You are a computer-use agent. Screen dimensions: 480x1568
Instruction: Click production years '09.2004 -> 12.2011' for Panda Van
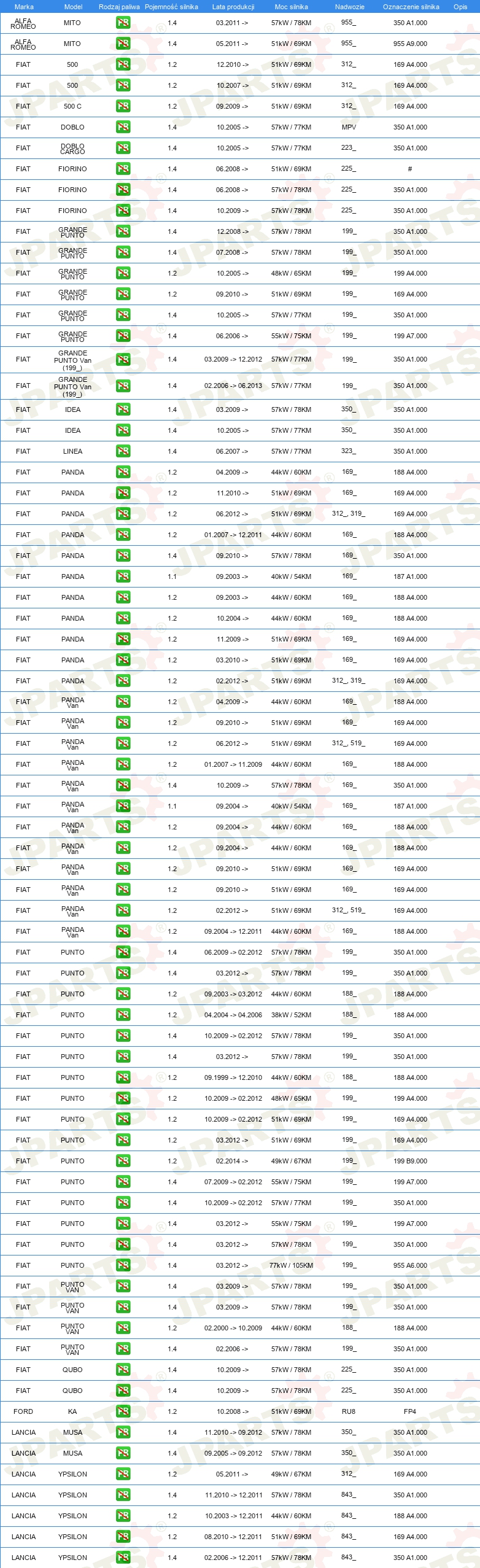coord(233,931)
